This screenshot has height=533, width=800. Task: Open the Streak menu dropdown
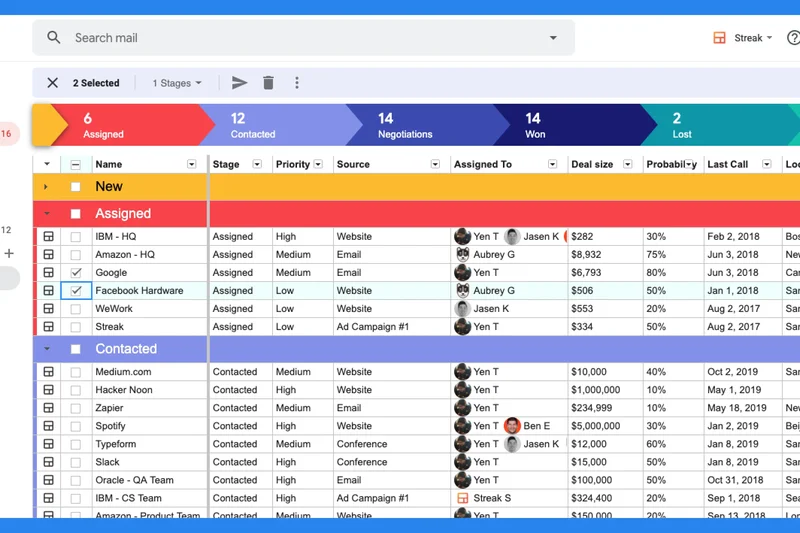[753, 38]
